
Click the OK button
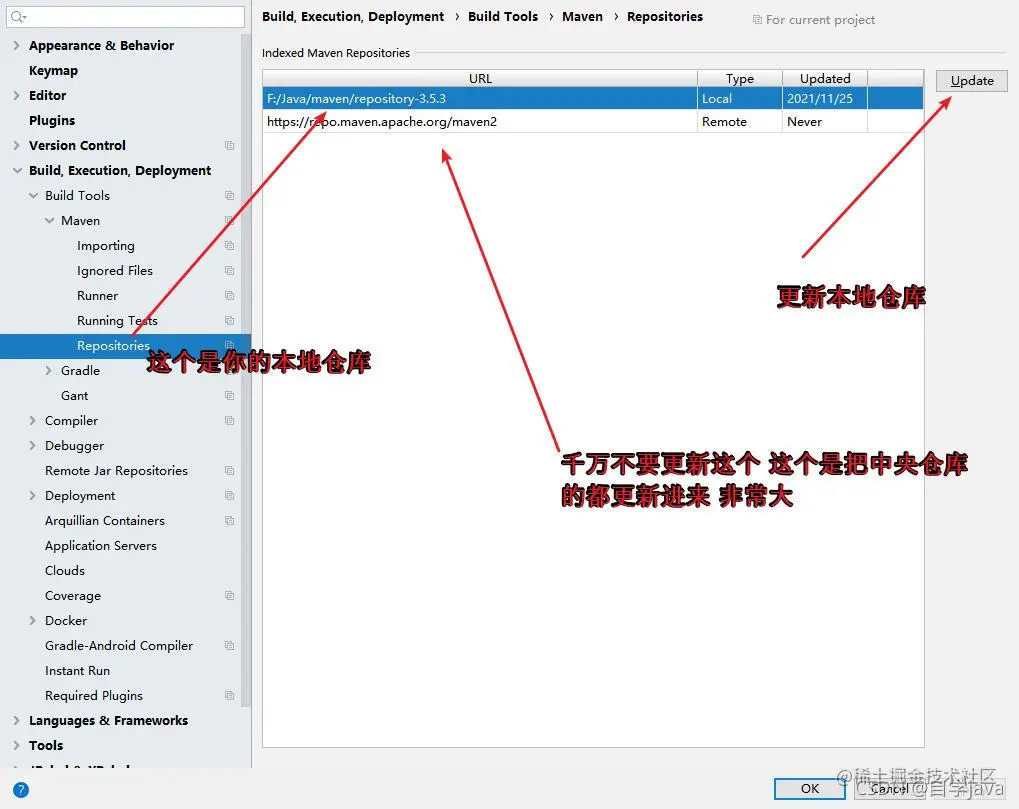pos(810,789)
